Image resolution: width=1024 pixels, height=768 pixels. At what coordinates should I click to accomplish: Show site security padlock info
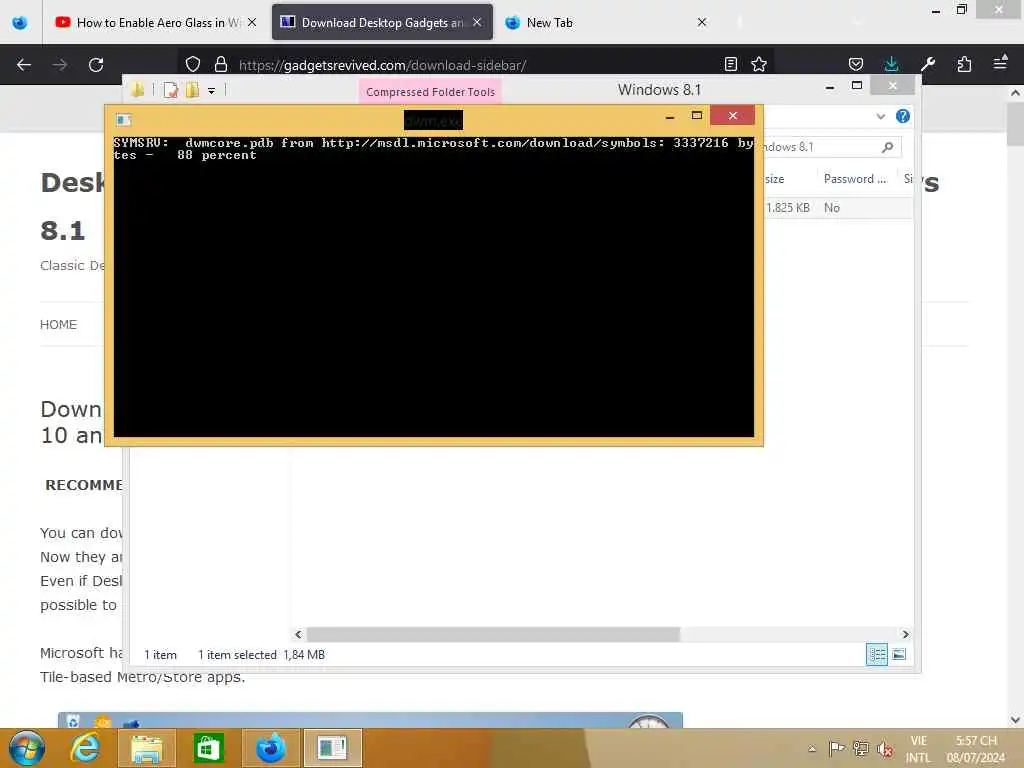point(221,64)
